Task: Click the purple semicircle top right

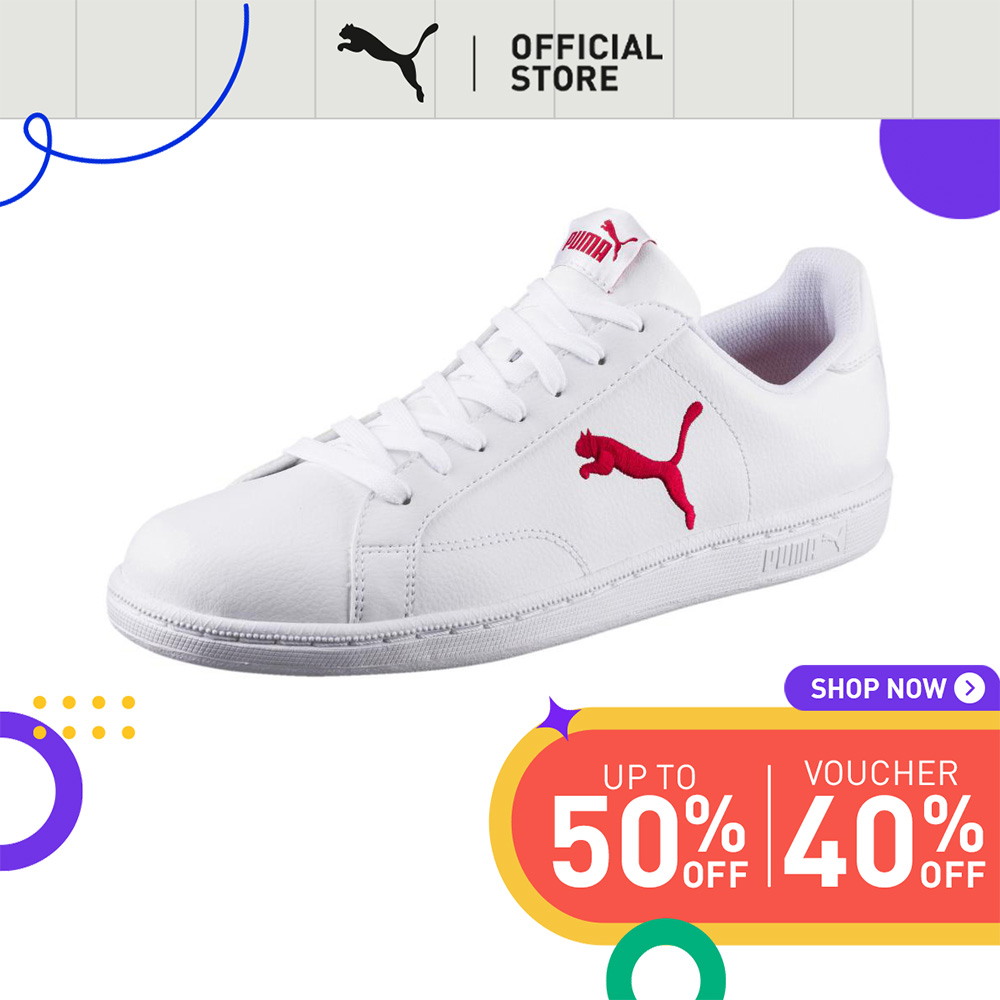Action: tap(939, 168)
